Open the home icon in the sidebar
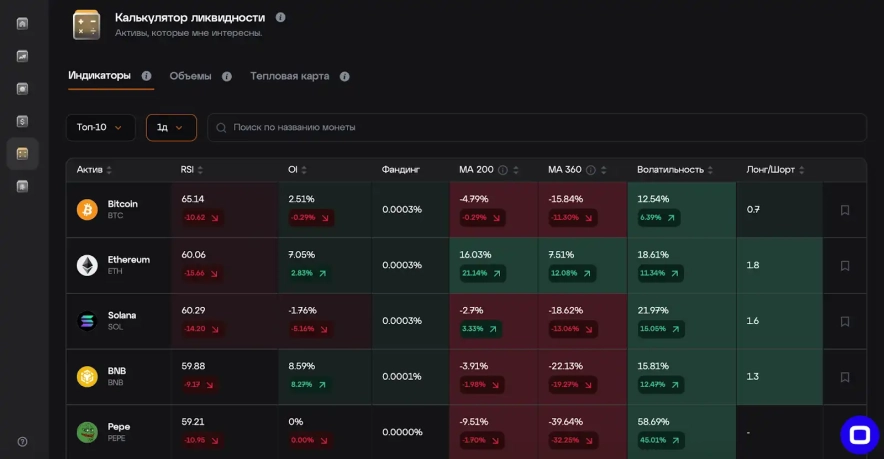This screenshot has height=459, width=884. [x=22, y=24]
